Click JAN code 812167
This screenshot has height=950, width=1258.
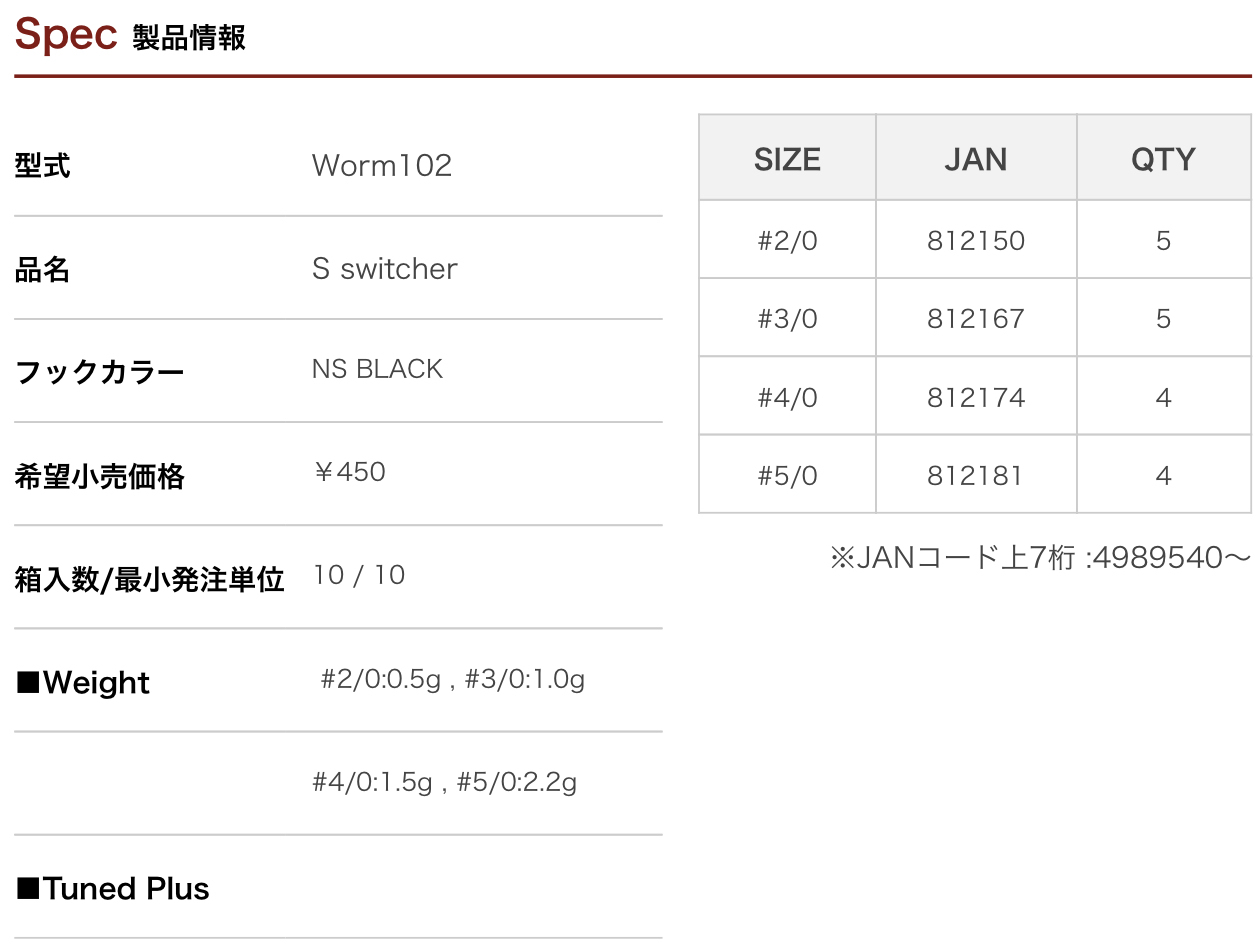pos(976,319)
